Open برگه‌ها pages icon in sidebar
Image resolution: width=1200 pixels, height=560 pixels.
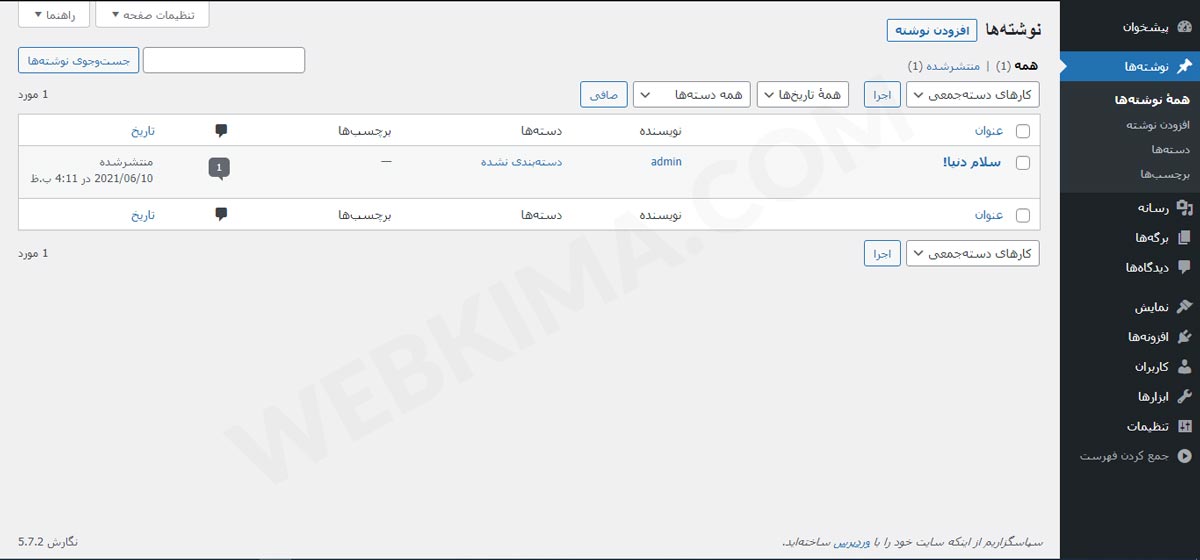click(x=1184, y=238)
